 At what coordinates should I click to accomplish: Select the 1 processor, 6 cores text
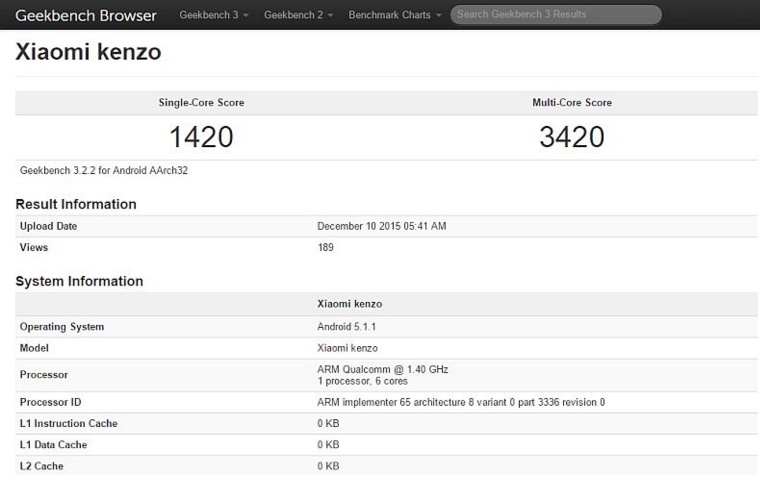coord(363,381)
